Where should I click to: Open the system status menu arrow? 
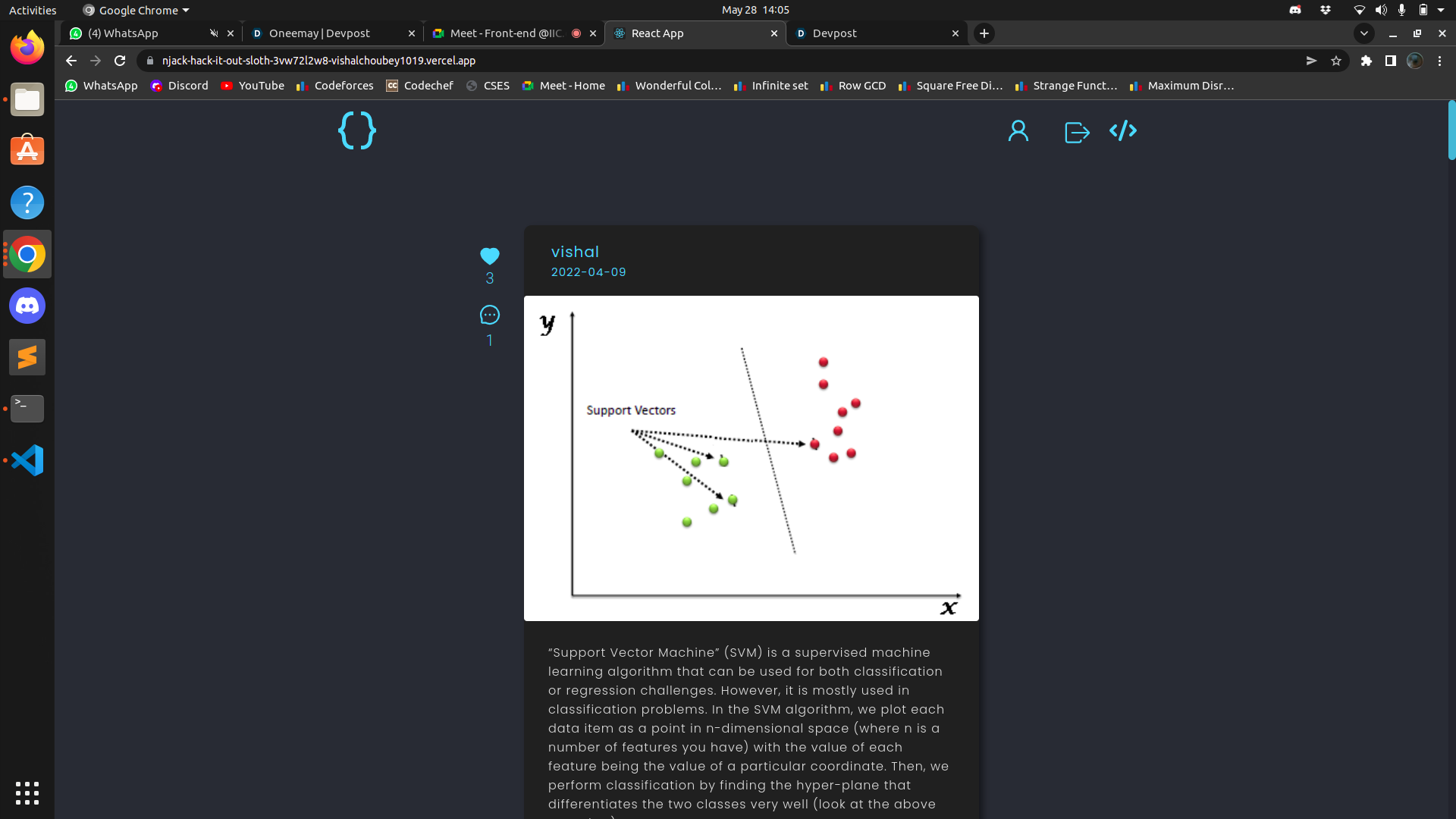[x=1441, y=10]
